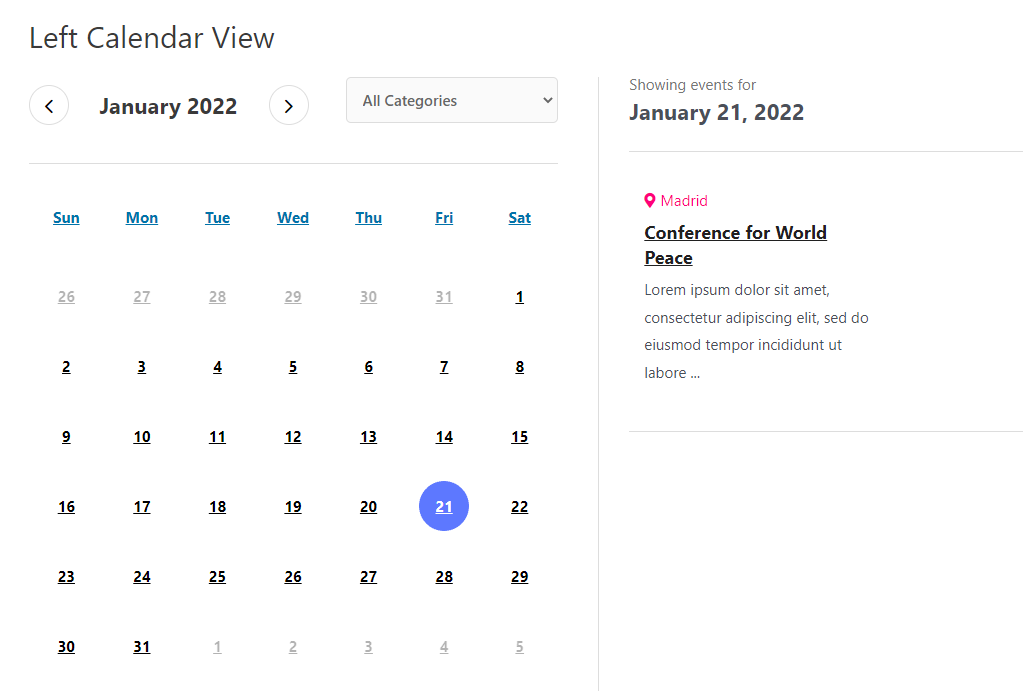
Task: Select January 19 in the calendar
Action: (293, 507)
